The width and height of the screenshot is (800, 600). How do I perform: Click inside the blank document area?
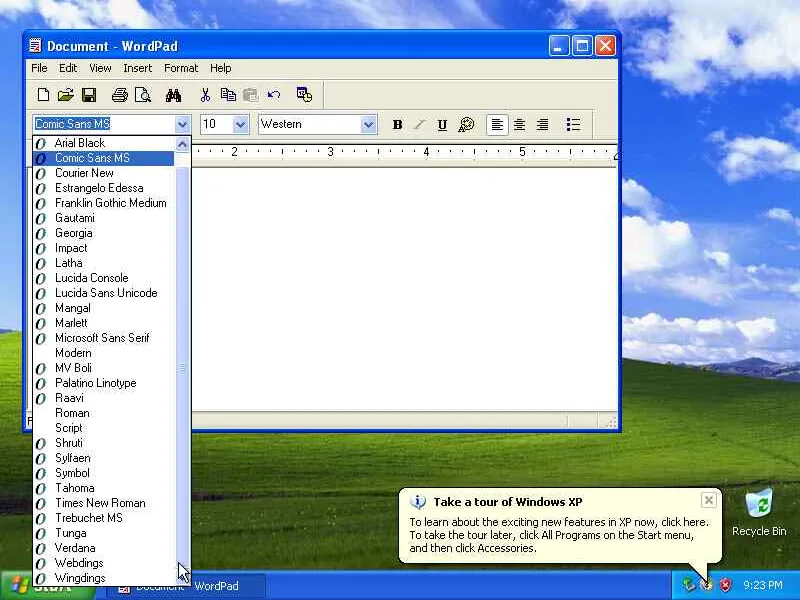pos(404,288)
